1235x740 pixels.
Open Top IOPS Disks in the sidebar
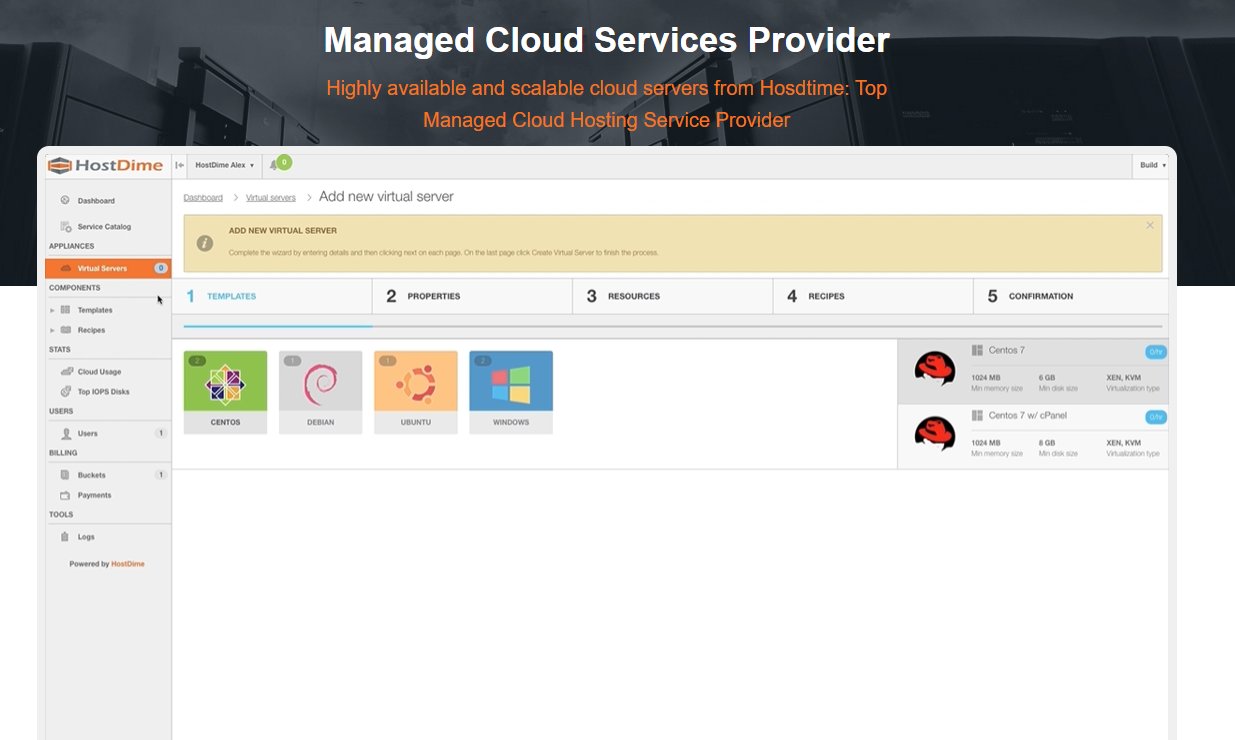[103, 392]
